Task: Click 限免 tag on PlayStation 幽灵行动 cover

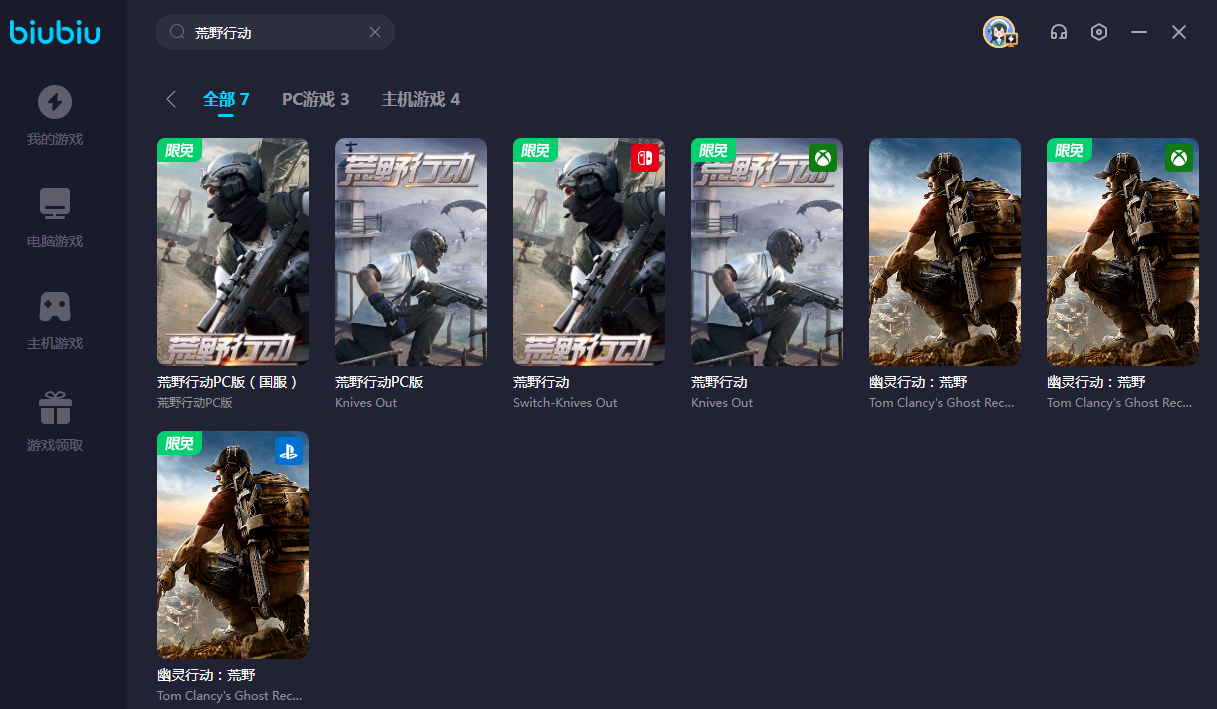Action: [x=180, y=443]
